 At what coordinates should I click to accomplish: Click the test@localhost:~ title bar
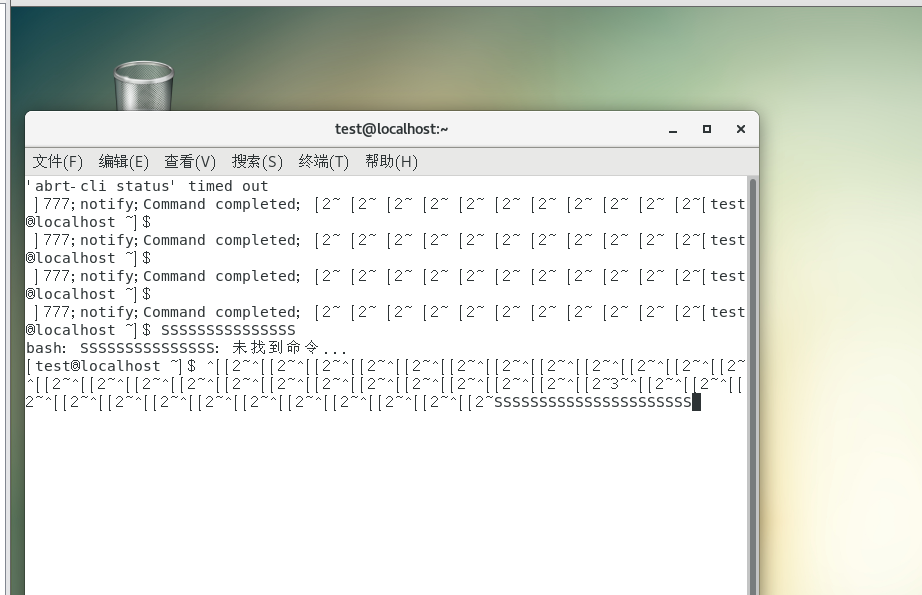(x=392, y=129)
